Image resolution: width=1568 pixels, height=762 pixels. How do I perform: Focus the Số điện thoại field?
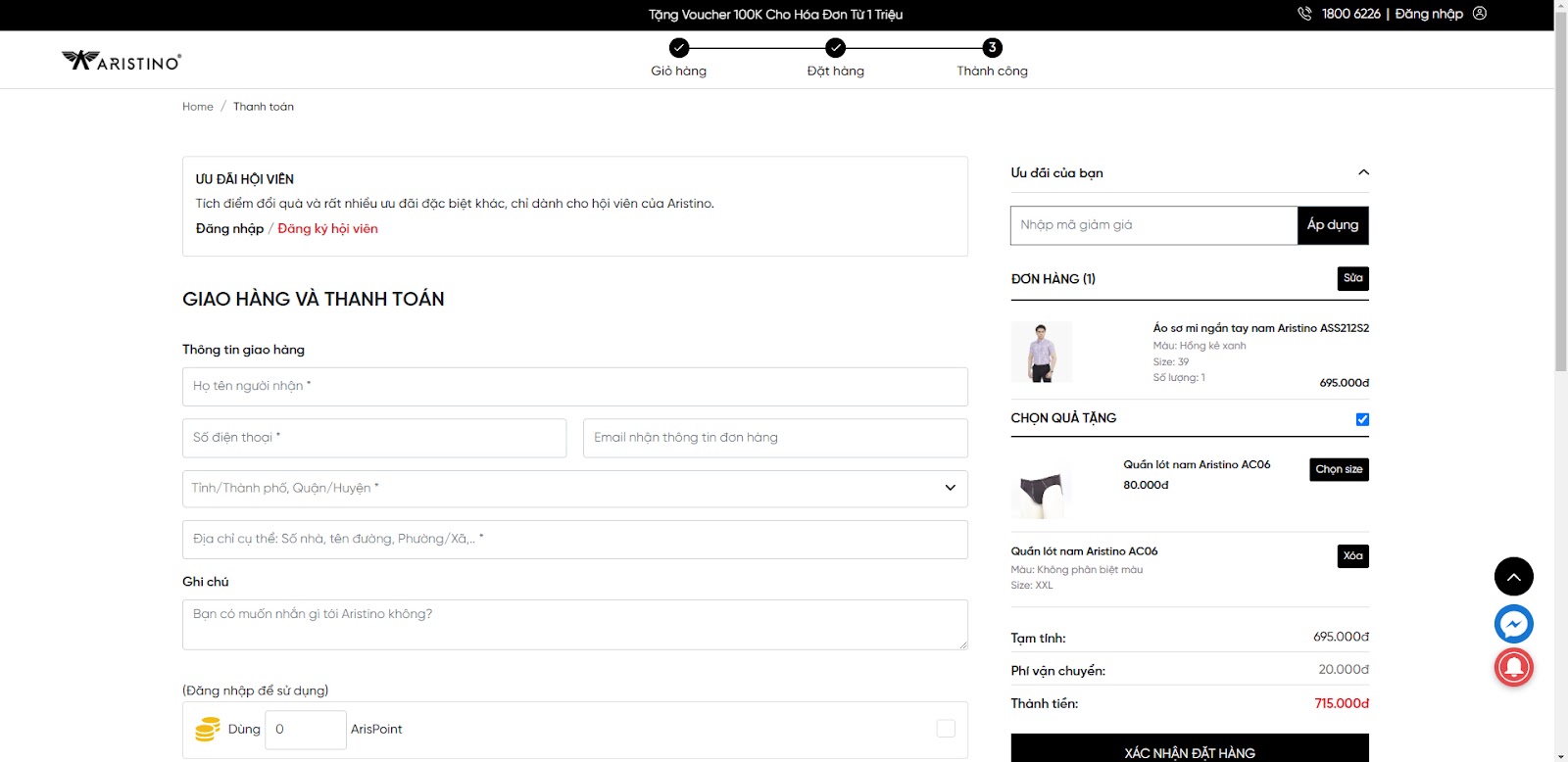[x=374, y=438]
